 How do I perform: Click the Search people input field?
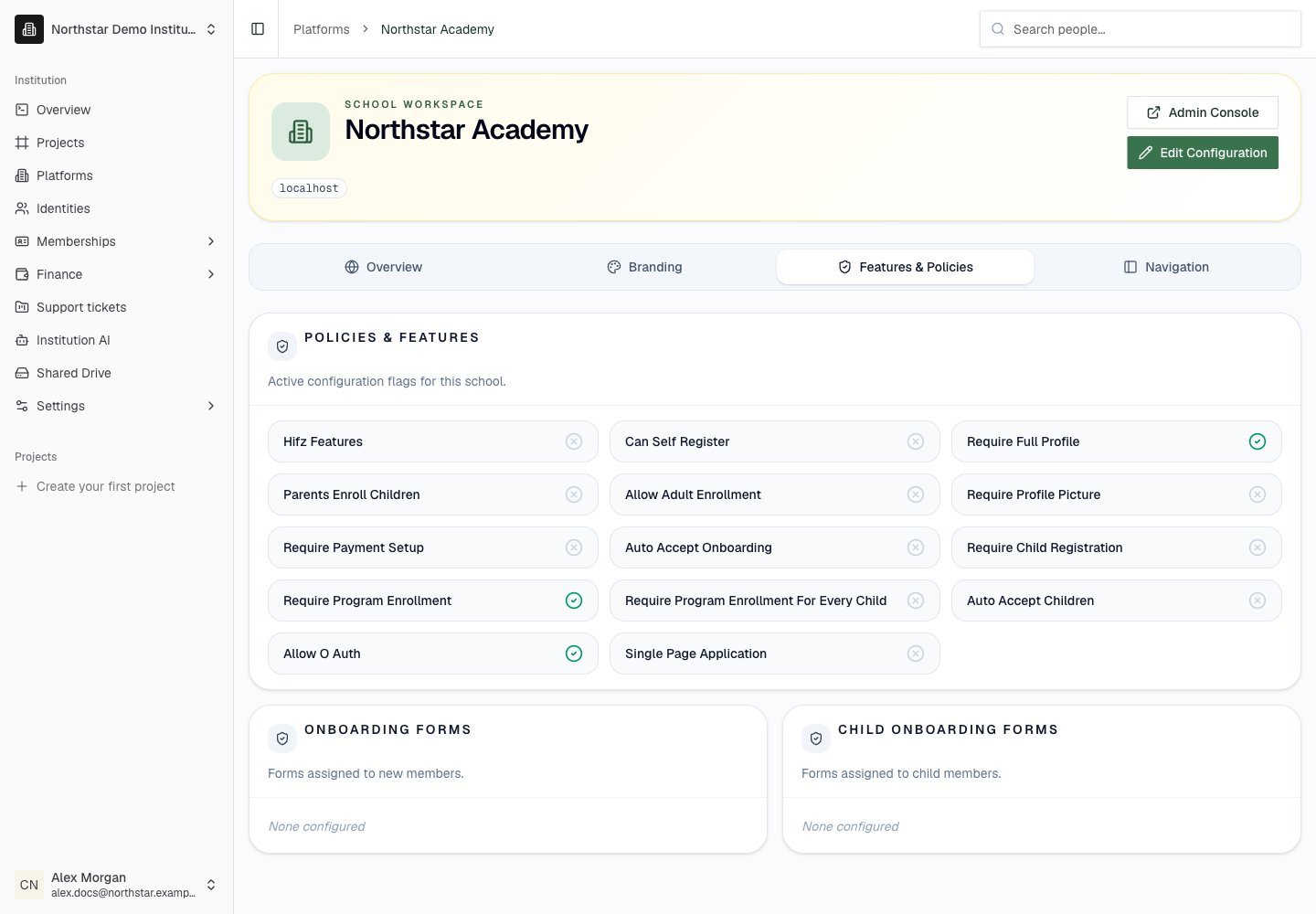(x=1141, y=29)
